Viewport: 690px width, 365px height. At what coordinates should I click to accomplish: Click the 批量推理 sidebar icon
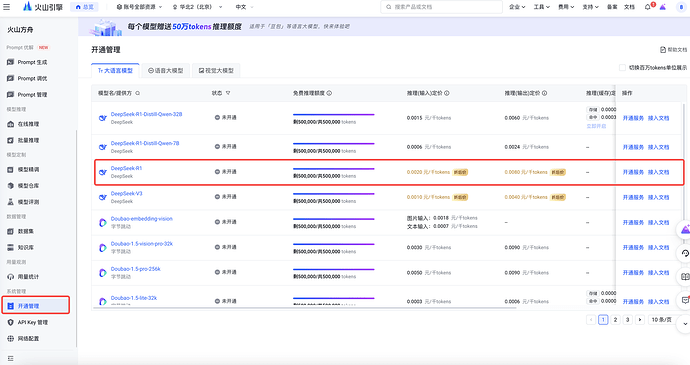click(x=11, y=140)
